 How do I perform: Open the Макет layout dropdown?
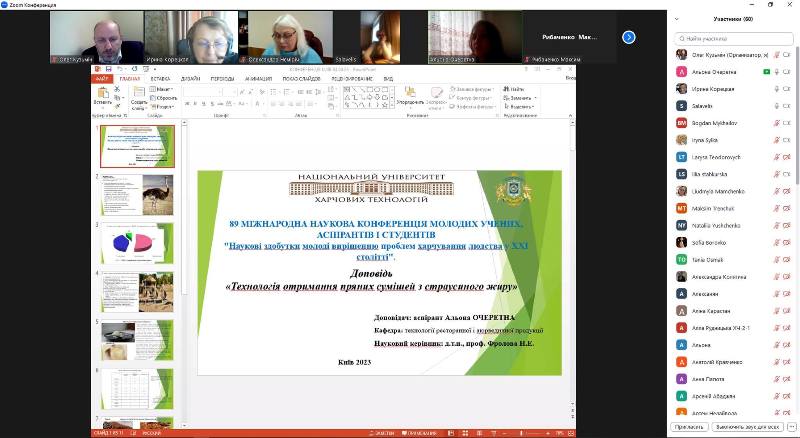[160, 89]
